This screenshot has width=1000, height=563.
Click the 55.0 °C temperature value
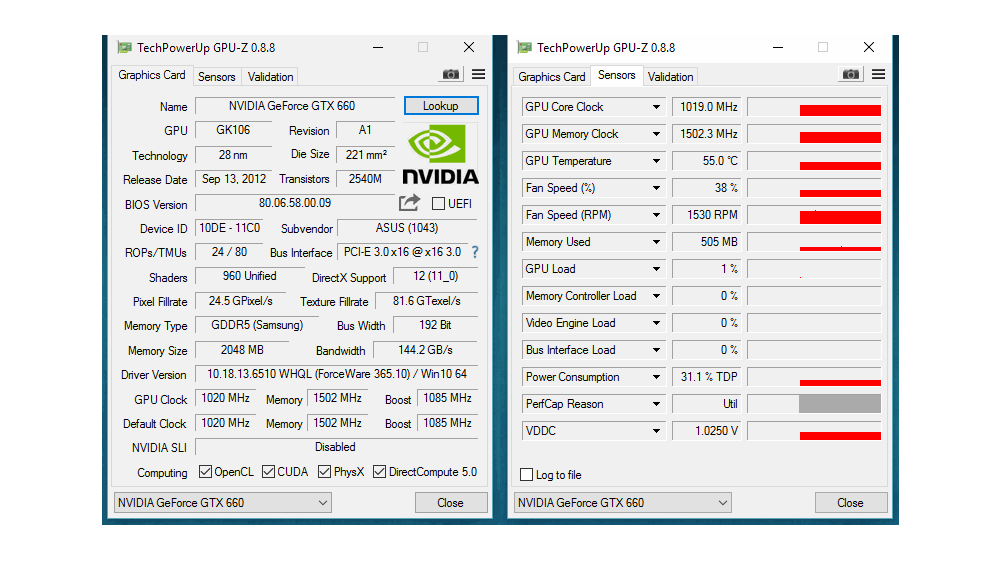(707, 161)
